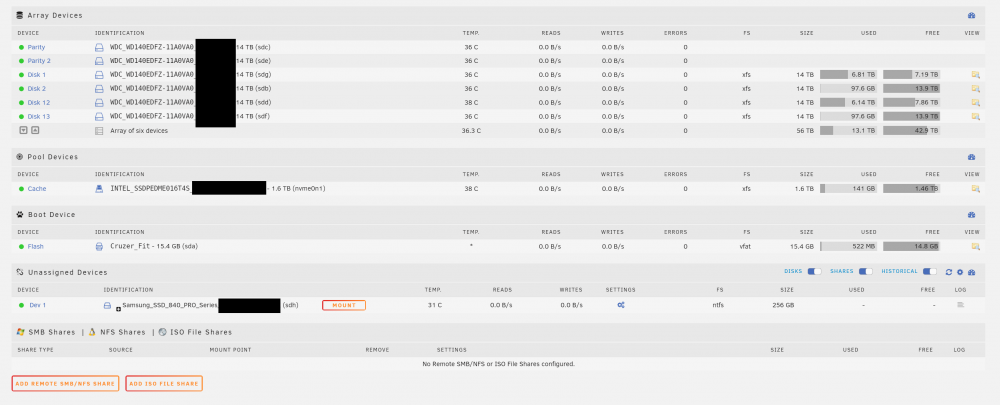The image size is (1000, 405).
Task: Click Disk 12's drive identification icon
Action: point(99,103)
